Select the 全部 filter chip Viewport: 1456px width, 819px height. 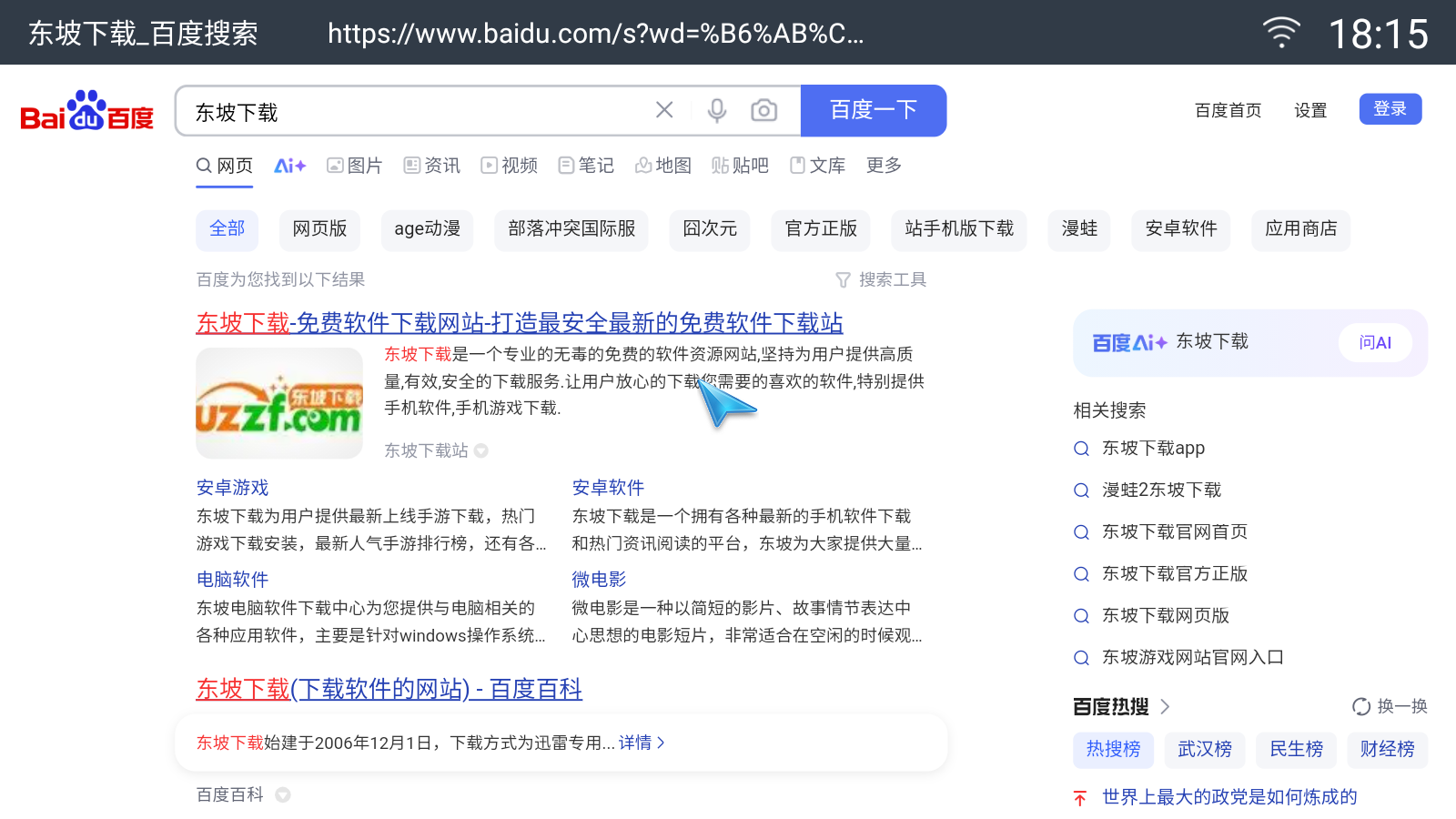click(x=227, y=229)
